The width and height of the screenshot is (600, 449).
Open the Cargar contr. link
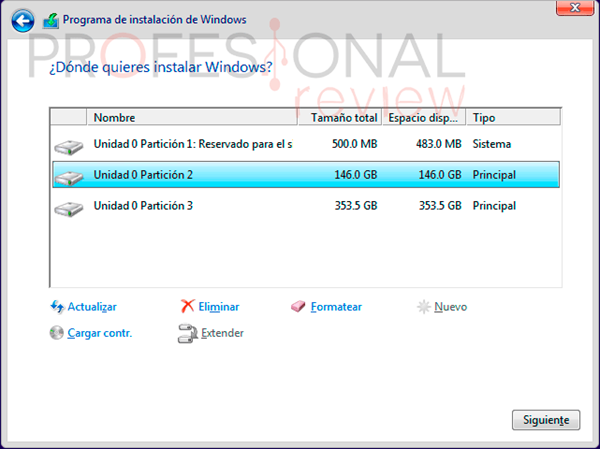pyautogui.click(x=99, y=333)
